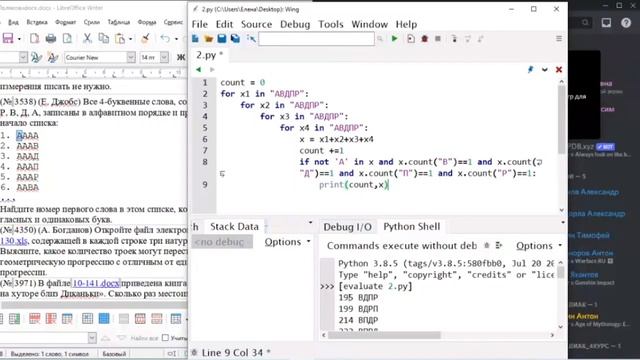Expand the font size 14 dropdown
This screenshot has width=640, height=360.
(x=164, y=58)
